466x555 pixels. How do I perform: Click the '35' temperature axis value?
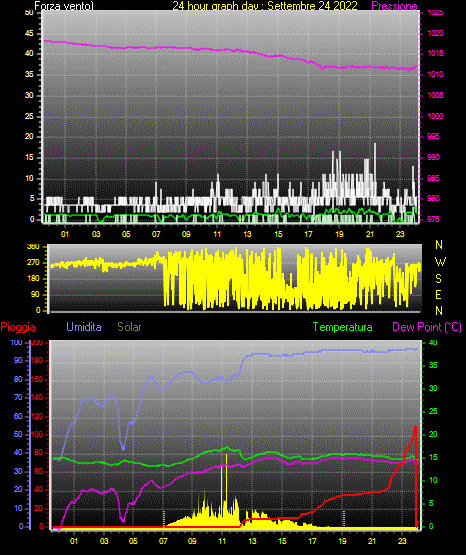point(433,365)
